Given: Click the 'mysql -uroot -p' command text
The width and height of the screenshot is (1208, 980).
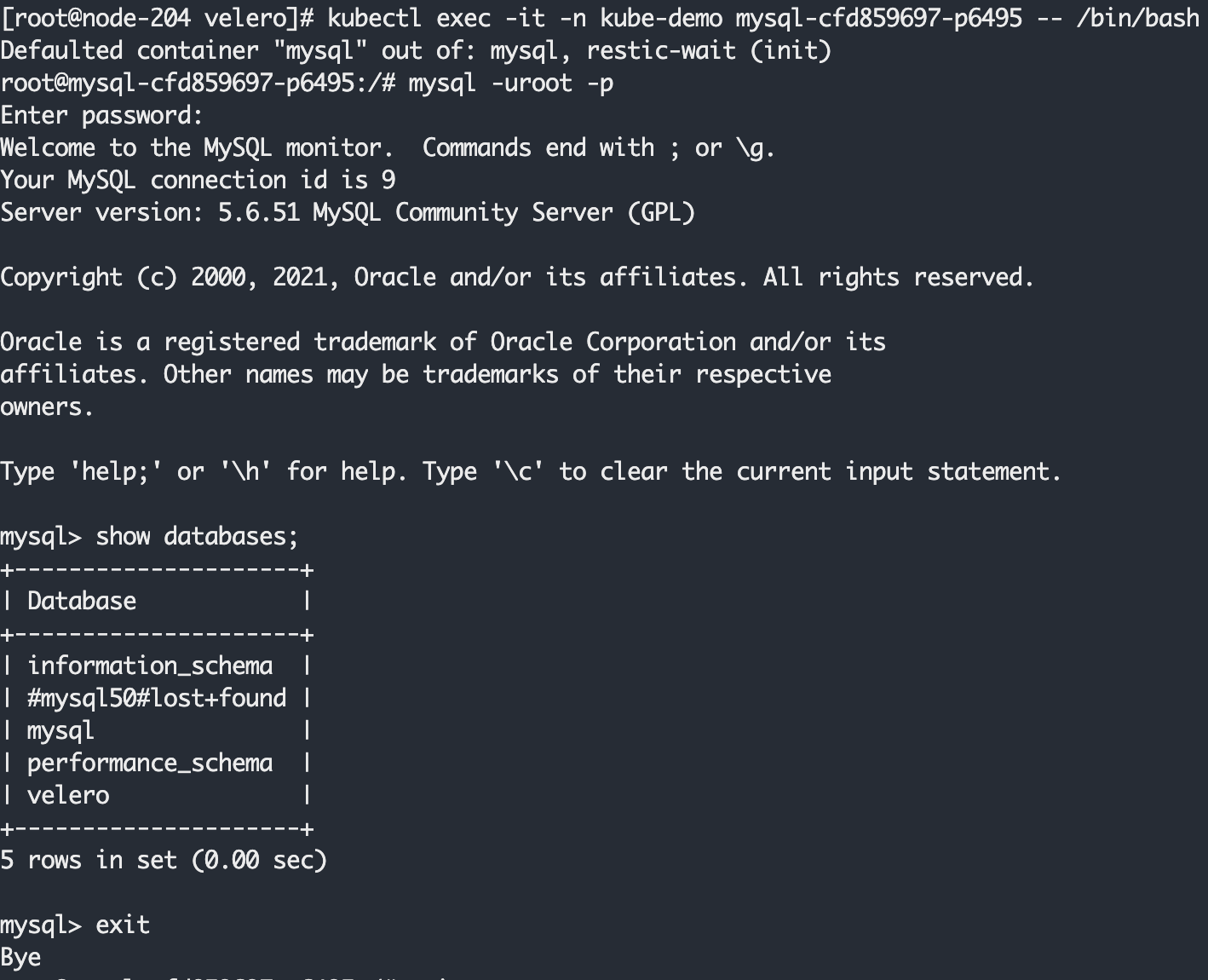Looking at the screenshot, I should pyautogui.click(x=511, y=84).
